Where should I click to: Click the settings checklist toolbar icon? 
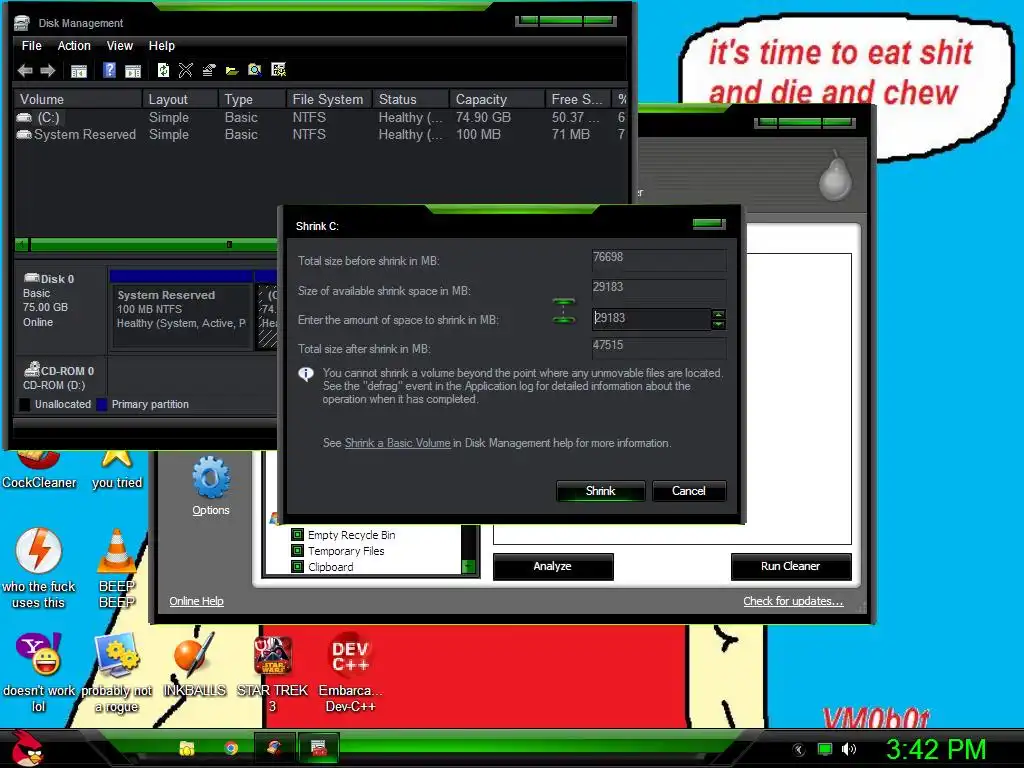point(278,70)
